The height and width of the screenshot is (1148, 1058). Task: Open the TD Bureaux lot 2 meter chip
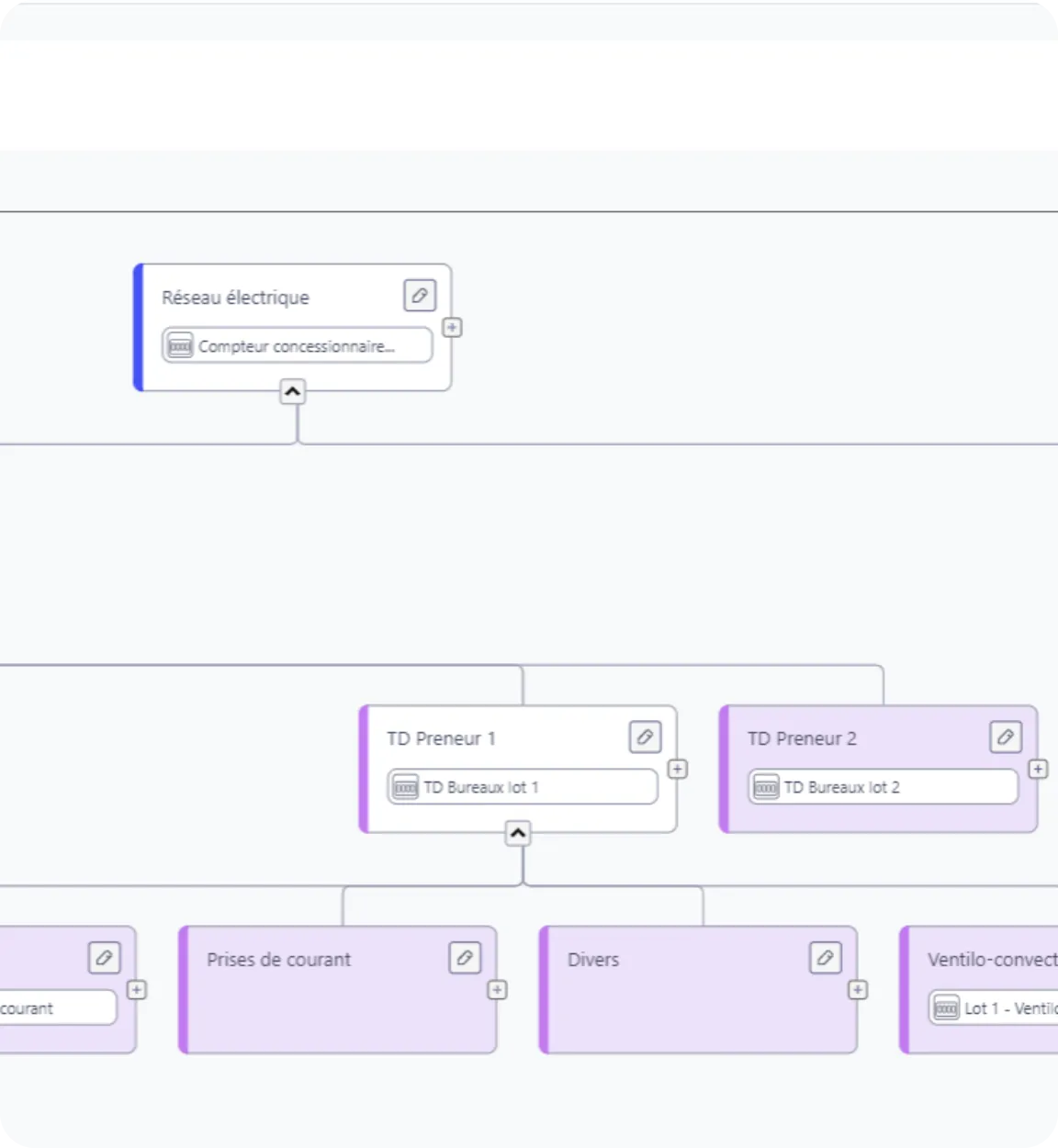[883, 787]
